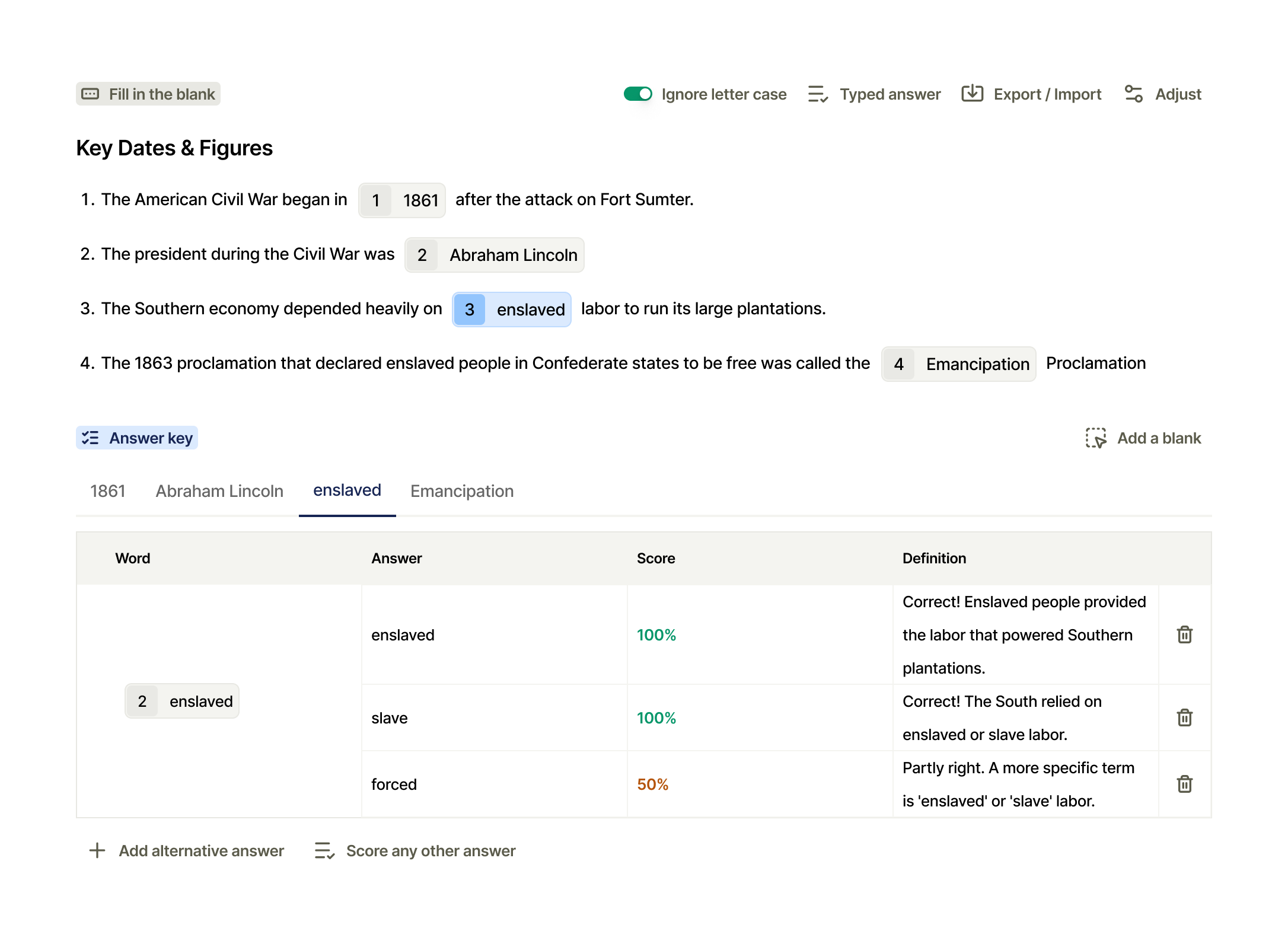Screen dimensions: 1288x944
Task: Select highlighted blank 3 enslaved in sentence
Action: click(512, 310)
